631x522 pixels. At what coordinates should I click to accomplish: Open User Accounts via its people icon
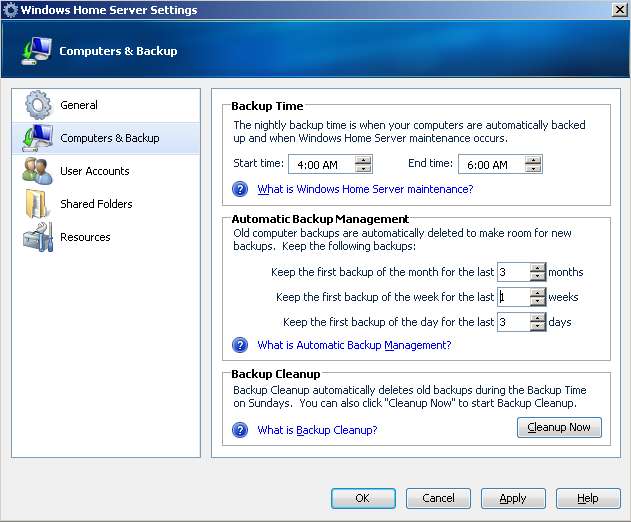[x=37, y=171]
